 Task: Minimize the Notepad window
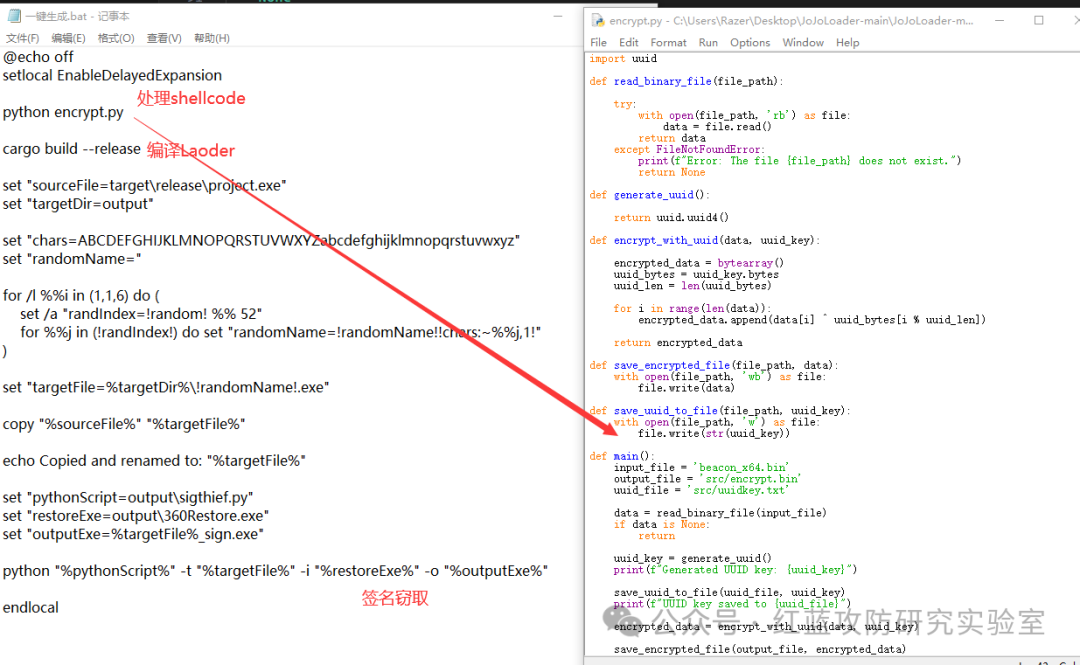tap(558, 16)
